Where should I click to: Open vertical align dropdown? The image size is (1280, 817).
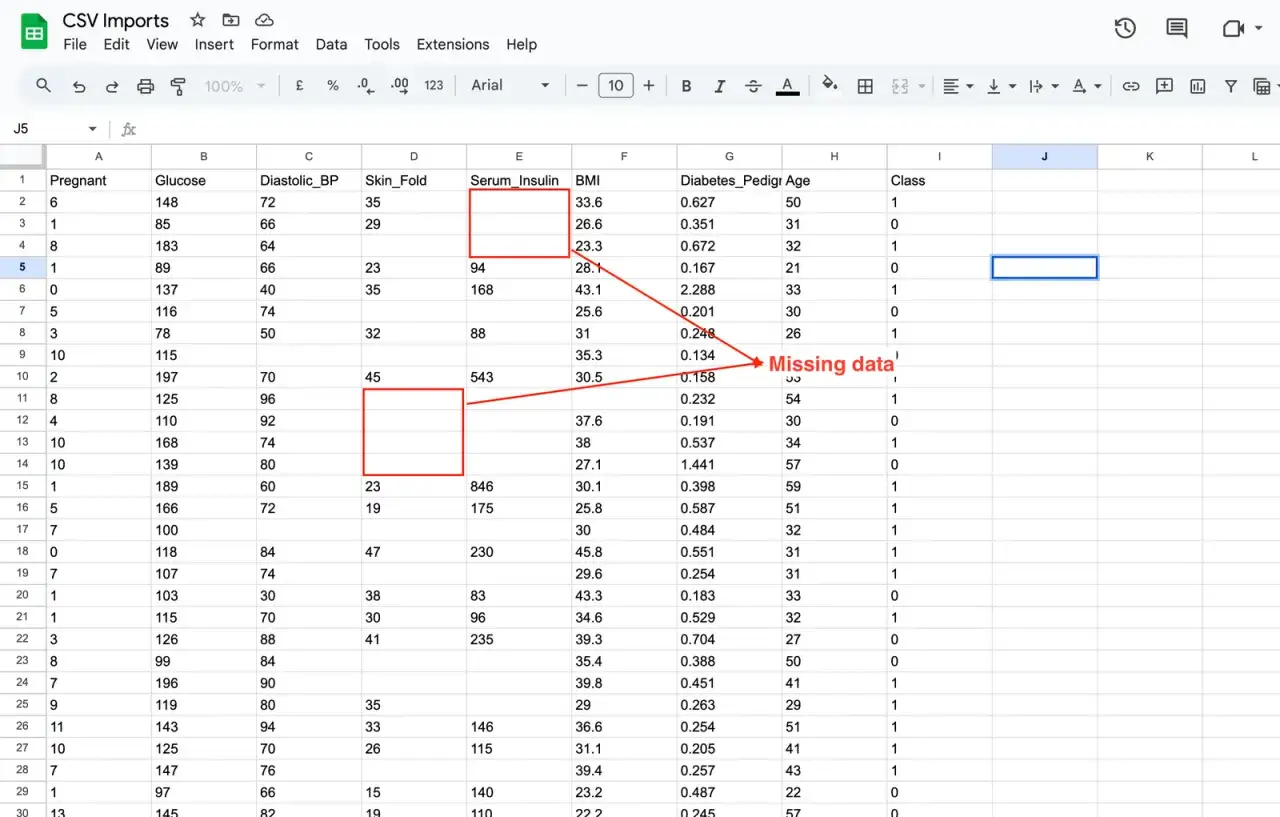pos(1000,86)
